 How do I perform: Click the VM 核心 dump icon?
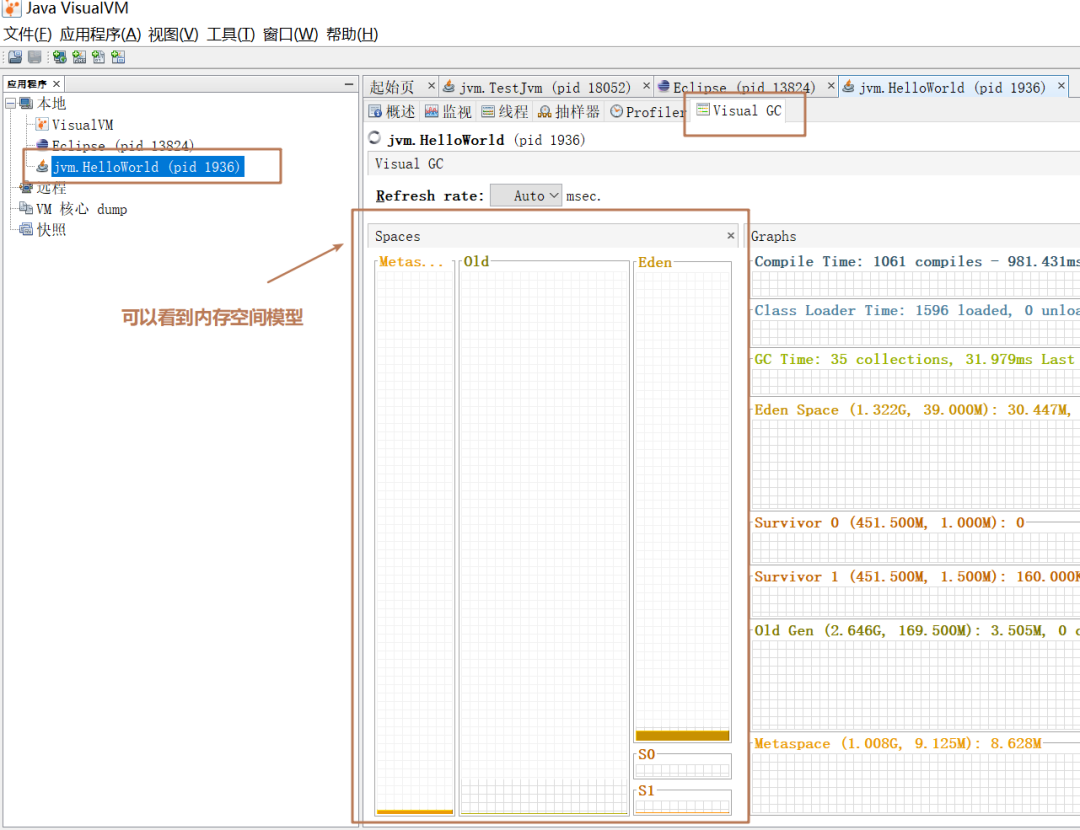pos(26,208)
